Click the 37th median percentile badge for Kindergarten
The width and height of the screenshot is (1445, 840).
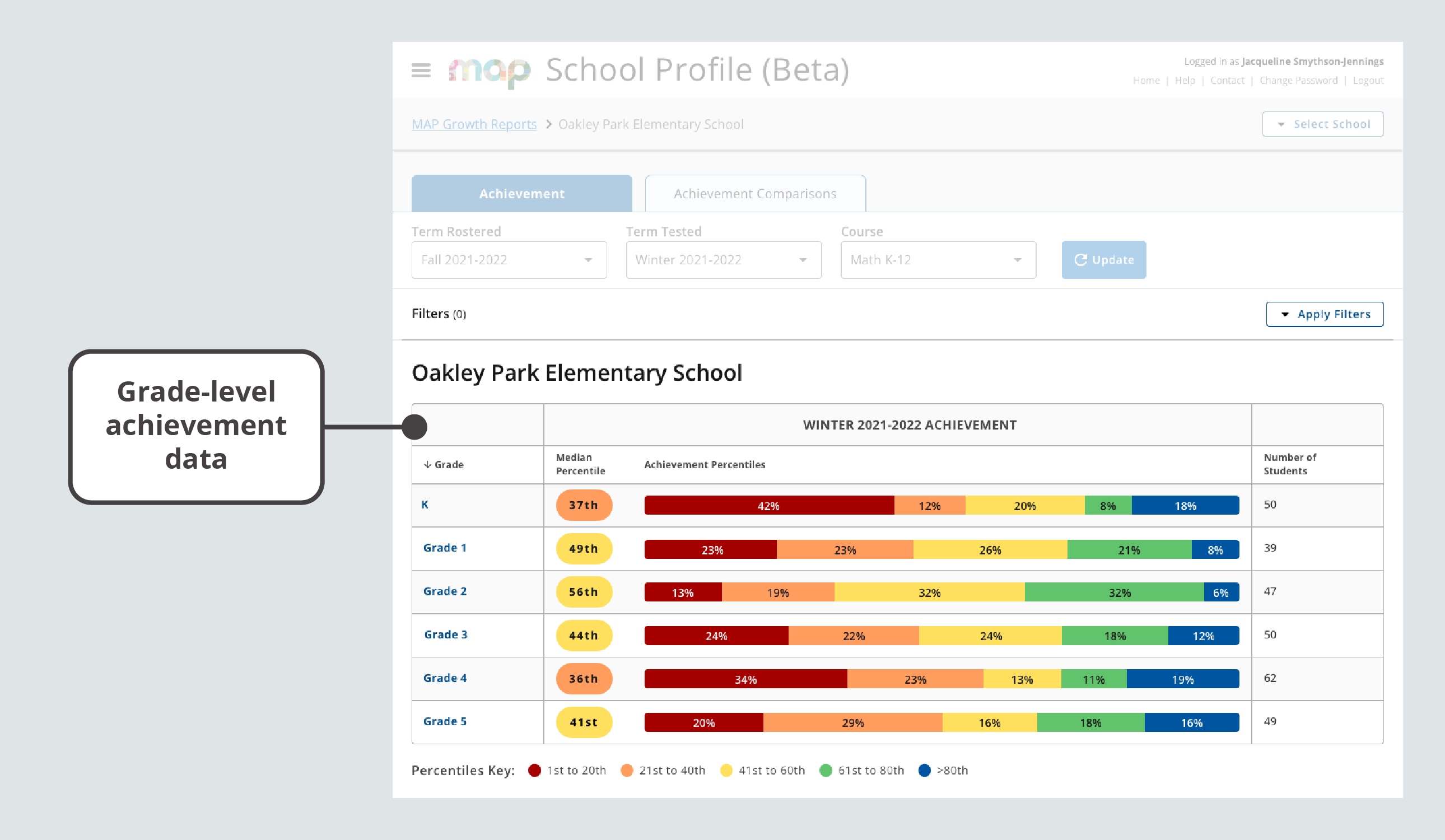[583, 505]
